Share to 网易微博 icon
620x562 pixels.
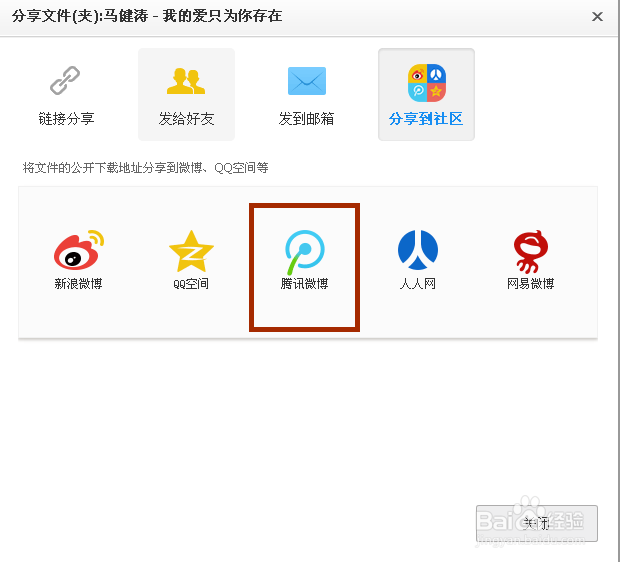pyautogui.click(x=531, y=252)
